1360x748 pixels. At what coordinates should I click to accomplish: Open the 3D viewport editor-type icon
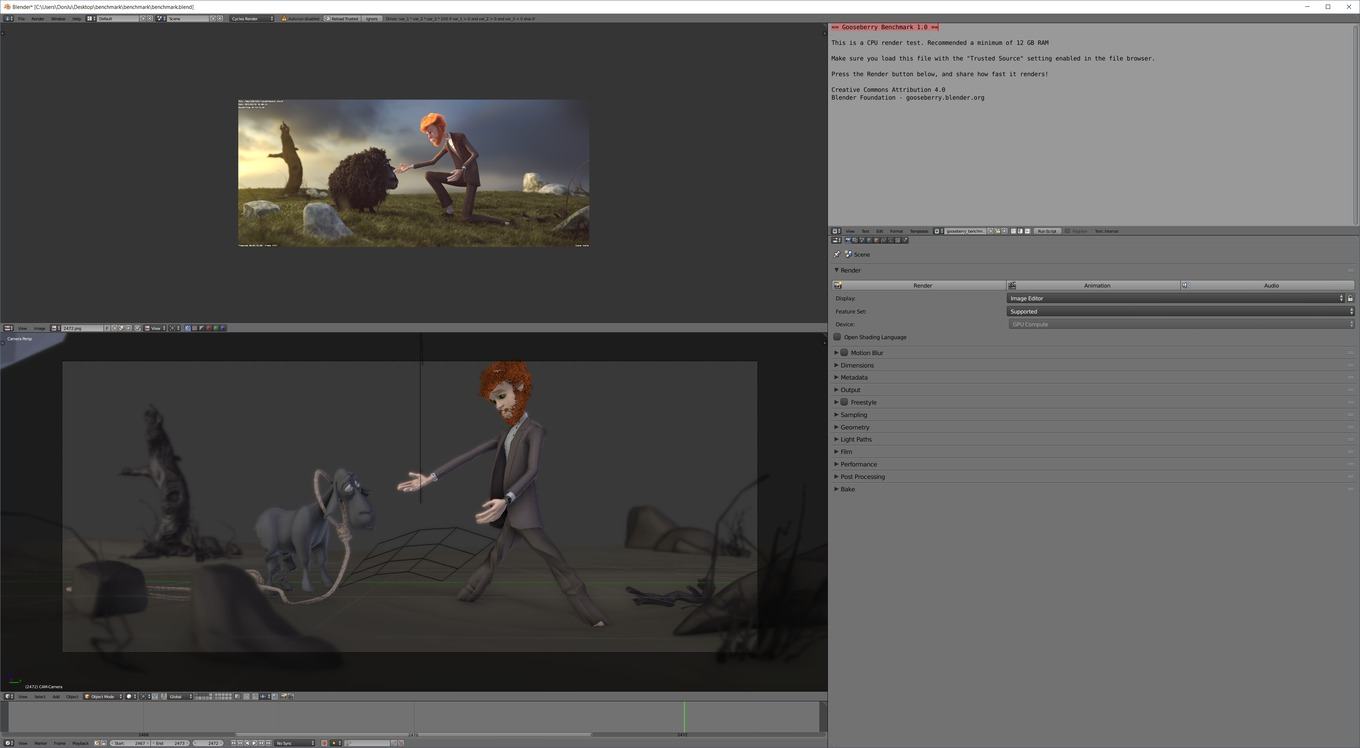click(7, 696)
